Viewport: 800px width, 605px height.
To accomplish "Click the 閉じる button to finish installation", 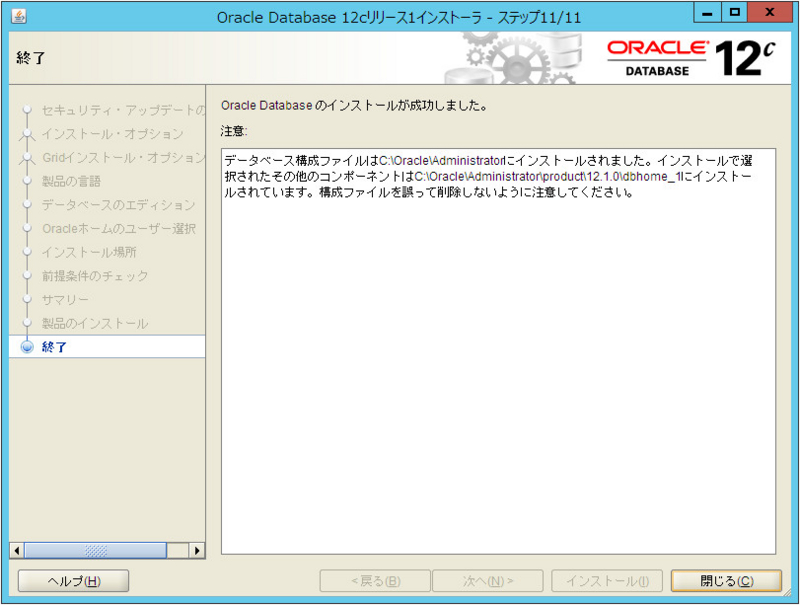I will click(x=727, y=580).
